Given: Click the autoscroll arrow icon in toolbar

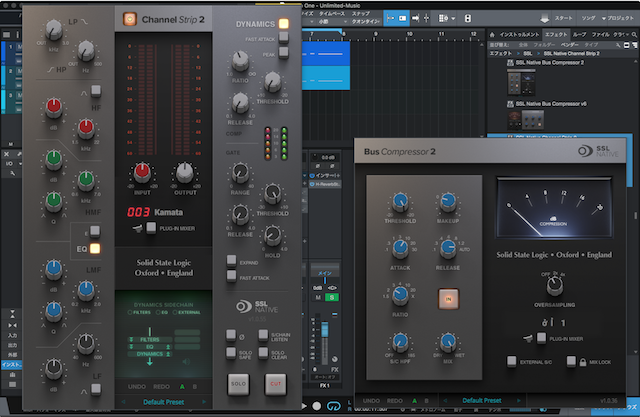Looking at the screenshot, I should [416, 18].
